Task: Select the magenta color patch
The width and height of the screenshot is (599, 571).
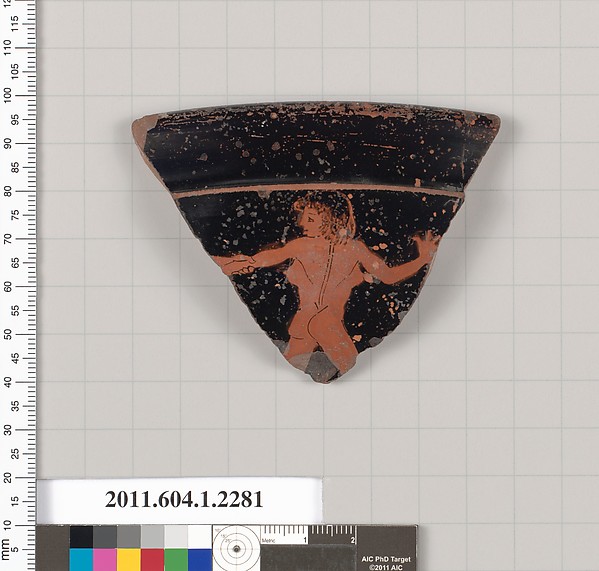Action: coord(105,560)
